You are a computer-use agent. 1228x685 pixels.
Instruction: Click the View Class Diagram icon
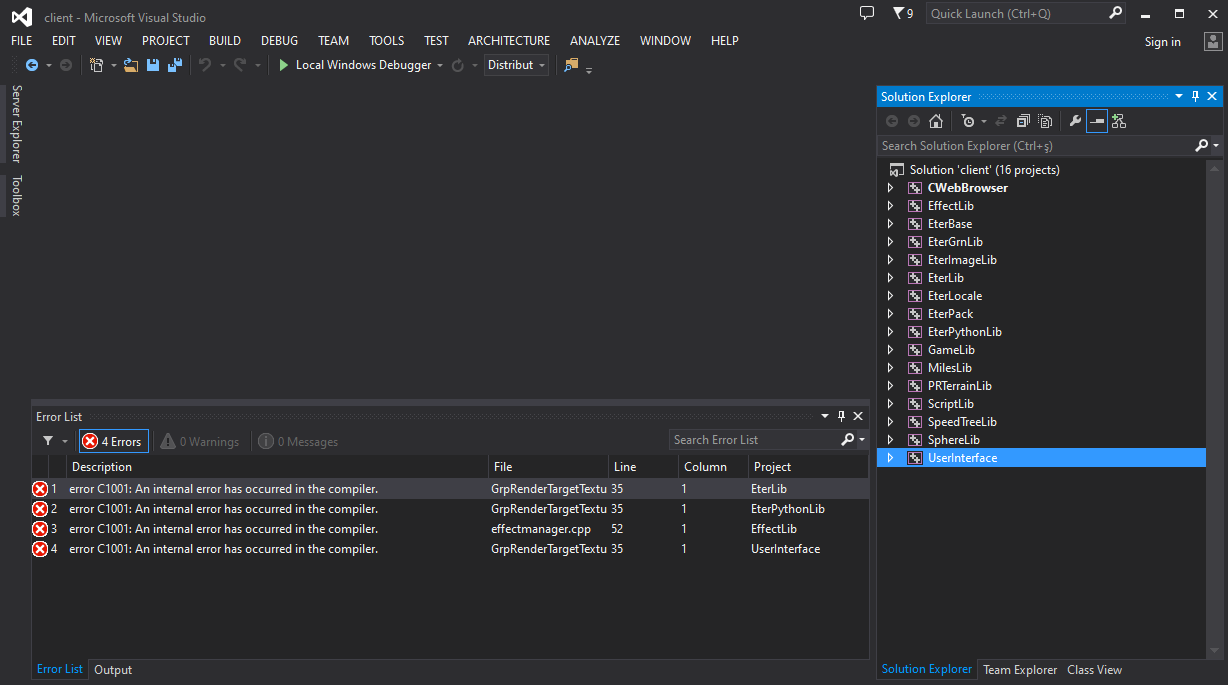click(1119, 121)
